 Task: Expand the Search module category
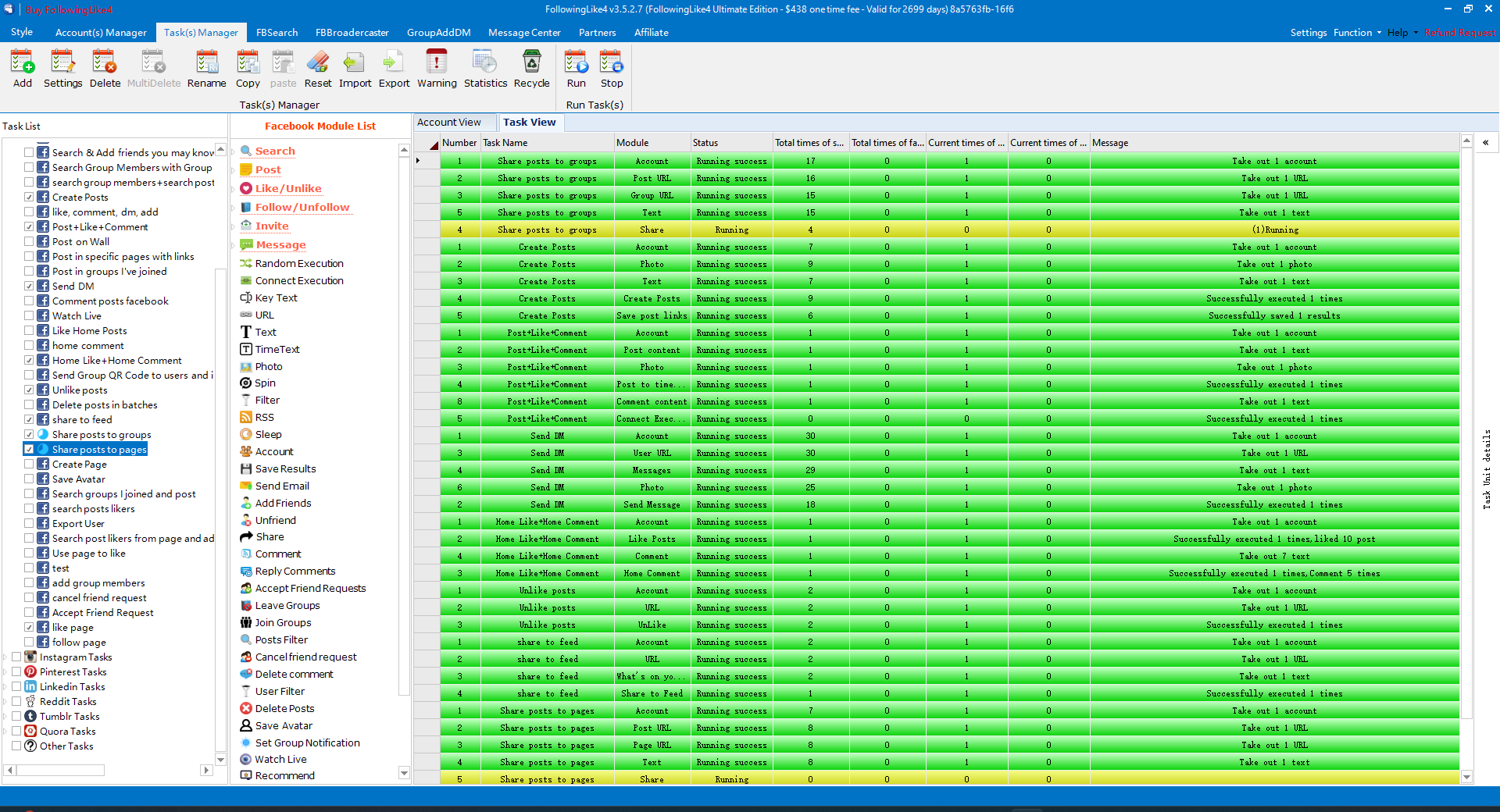(233, 151)
